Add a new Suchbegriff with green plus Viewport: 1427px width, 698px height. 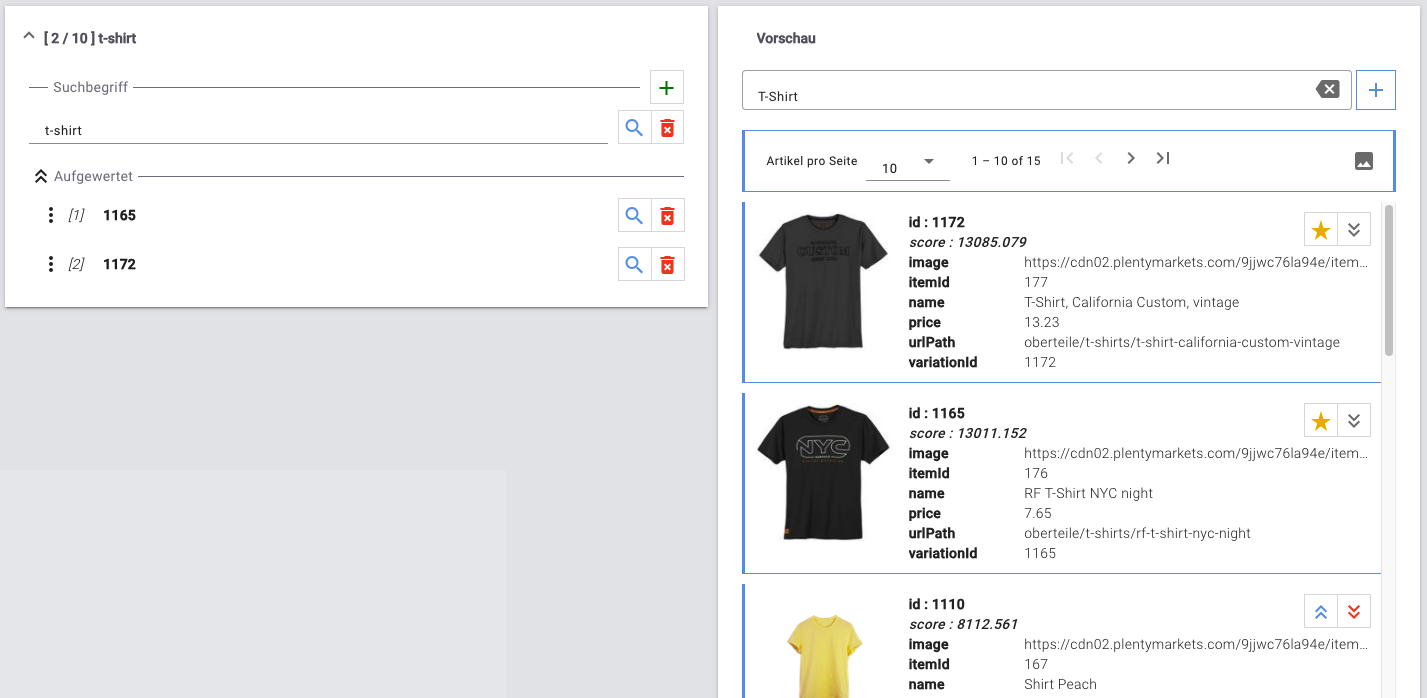667,88
